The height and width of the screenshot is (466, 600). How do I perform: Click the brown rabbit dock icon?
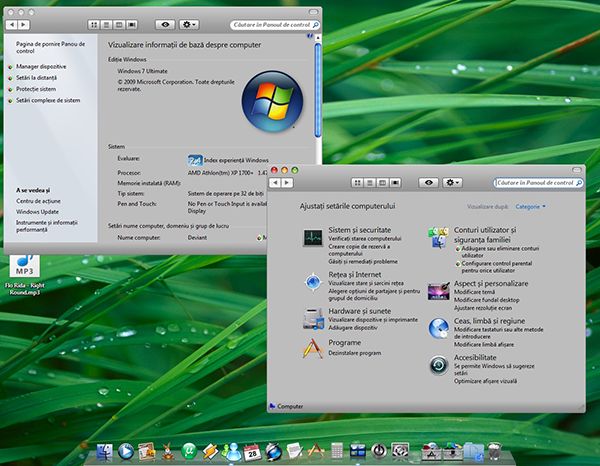click(x=168, y=451)
